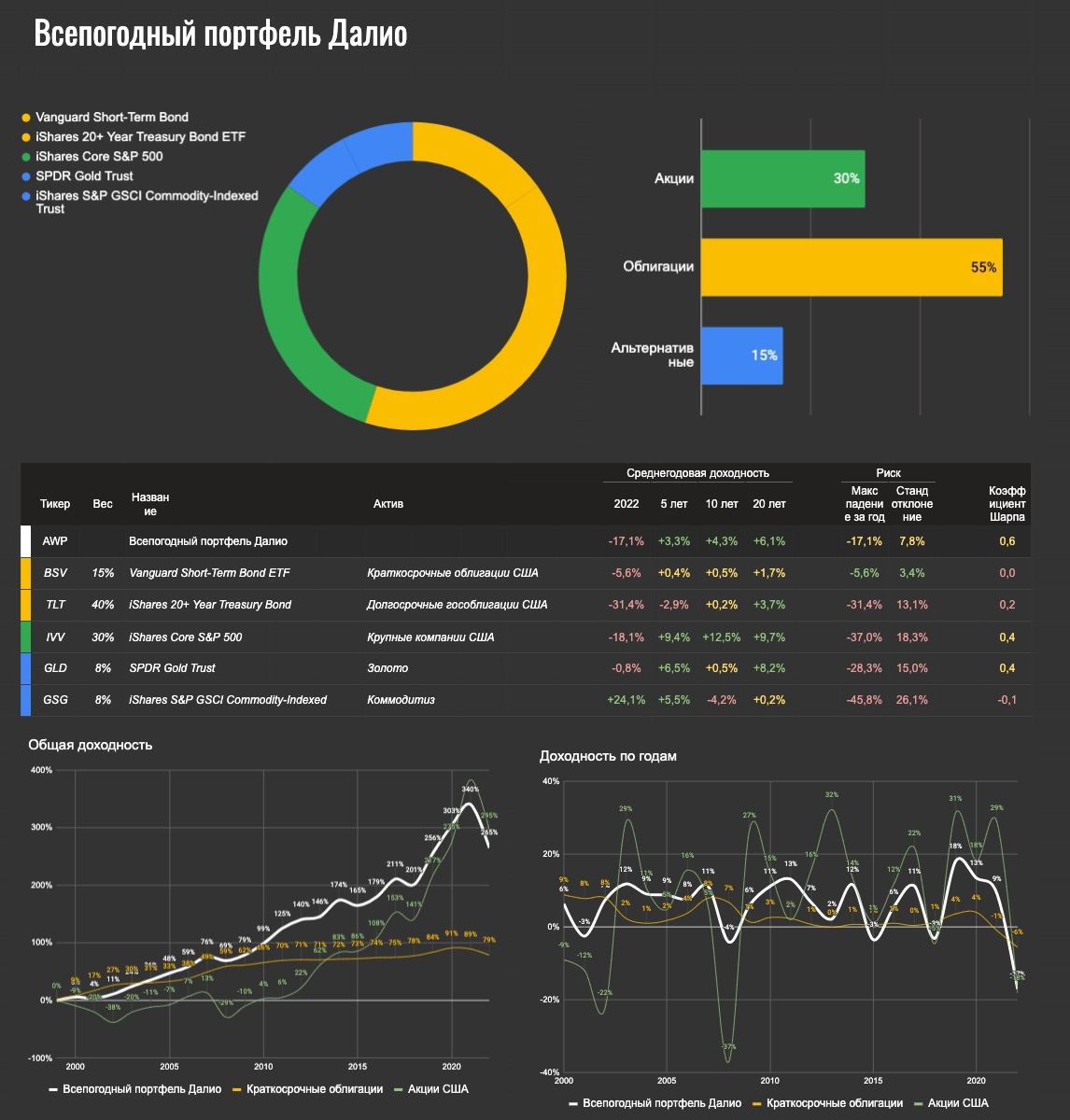Select the yellow Облигации 55% bar
The height and width of the screenshot is (1120, 1070).
pyautogui.click(x=851, y=267)
